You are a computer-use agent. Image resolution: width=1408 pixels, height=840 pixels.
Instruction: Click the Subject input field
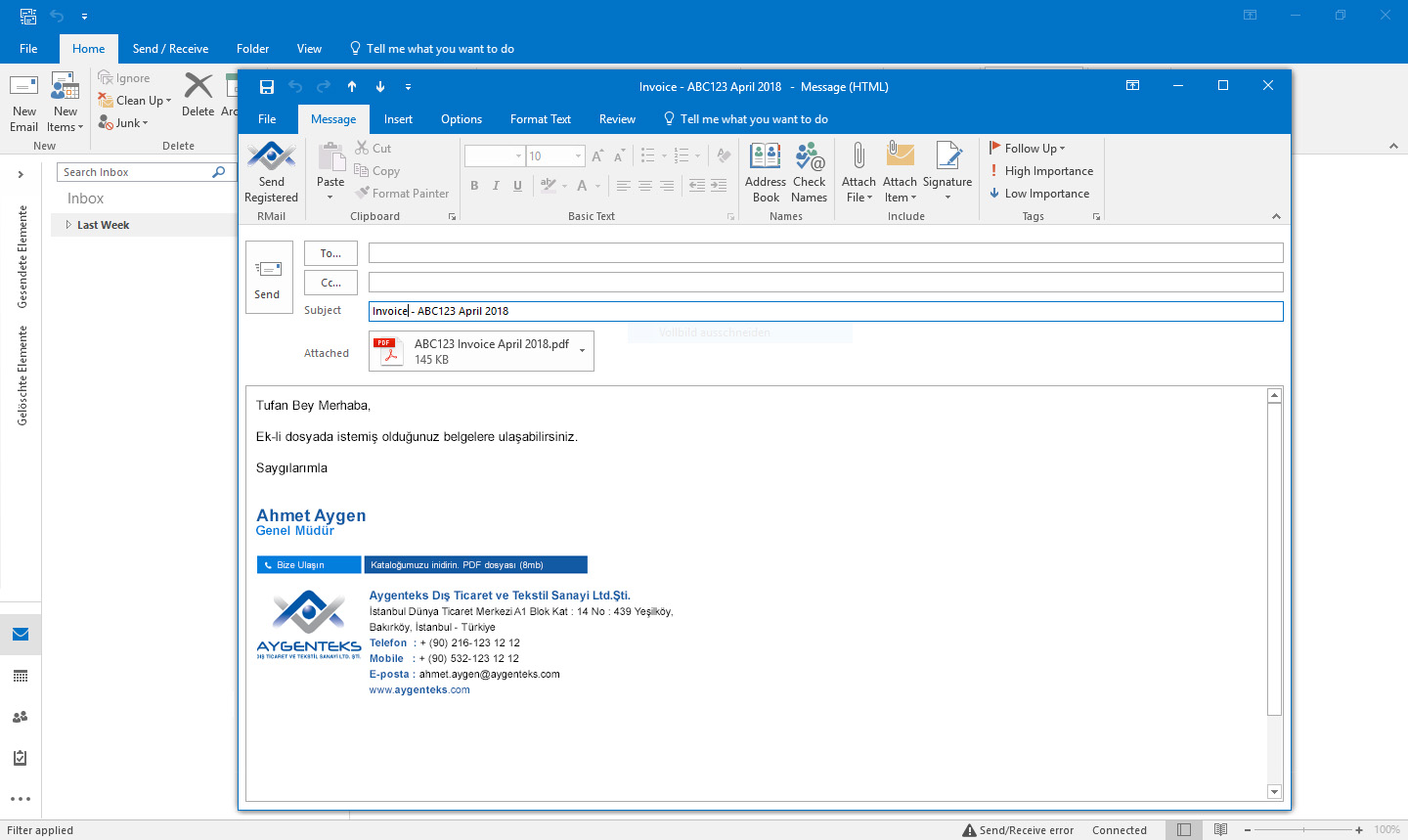click(825, 311)
